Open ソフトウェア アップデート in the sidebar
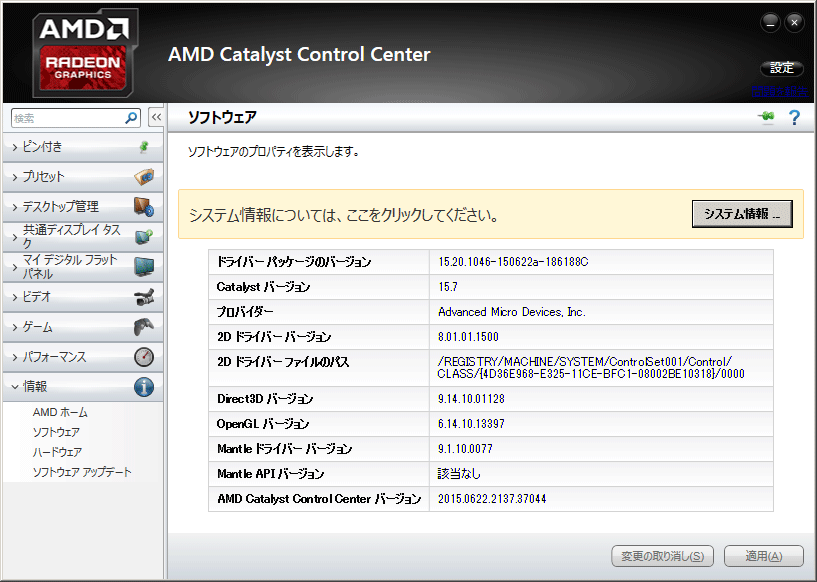 click(82, 472)
